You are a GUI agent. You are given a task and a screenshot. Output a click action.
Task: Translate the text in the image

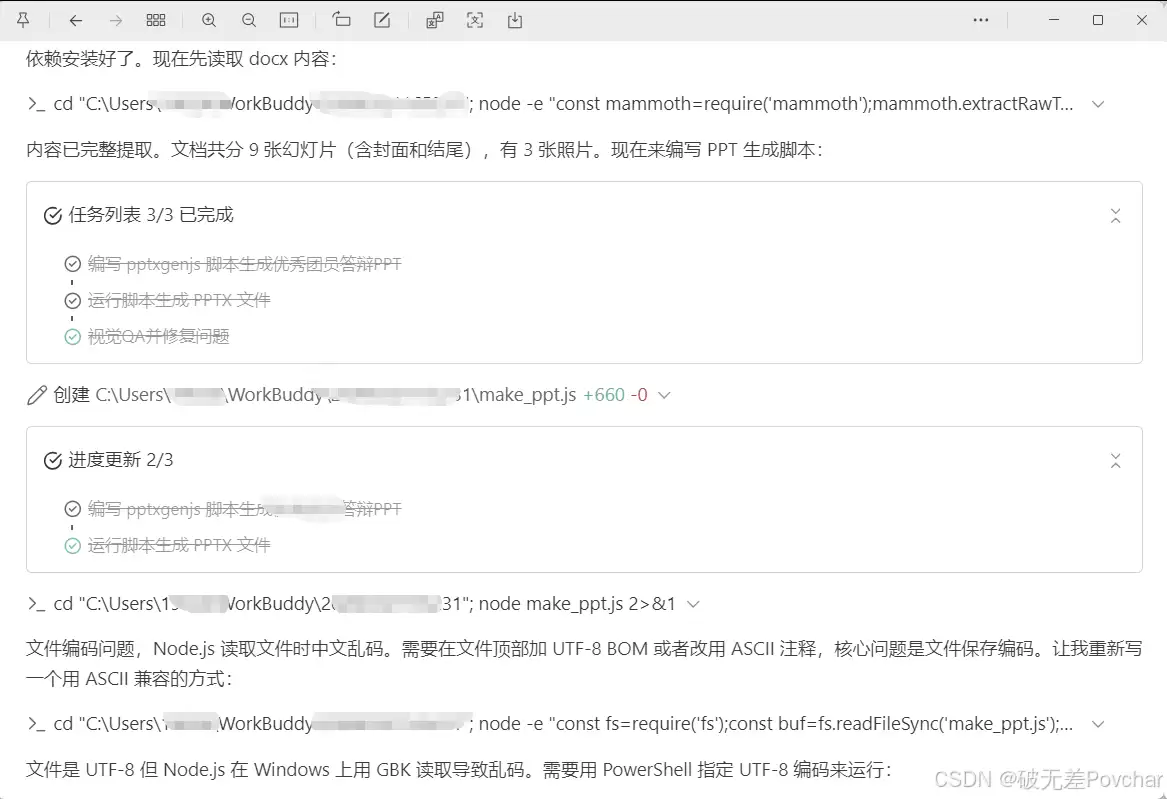tap(435, 20)
